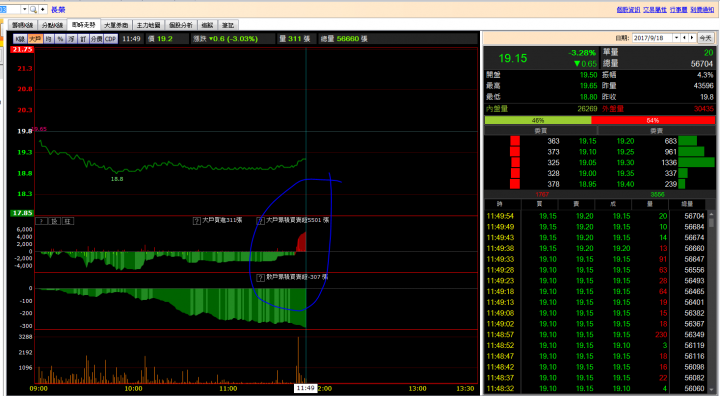The height and width of the screenshot is (396, 720).
Task: Click the 11:49:54 tick row
Action: click(596, 216)
